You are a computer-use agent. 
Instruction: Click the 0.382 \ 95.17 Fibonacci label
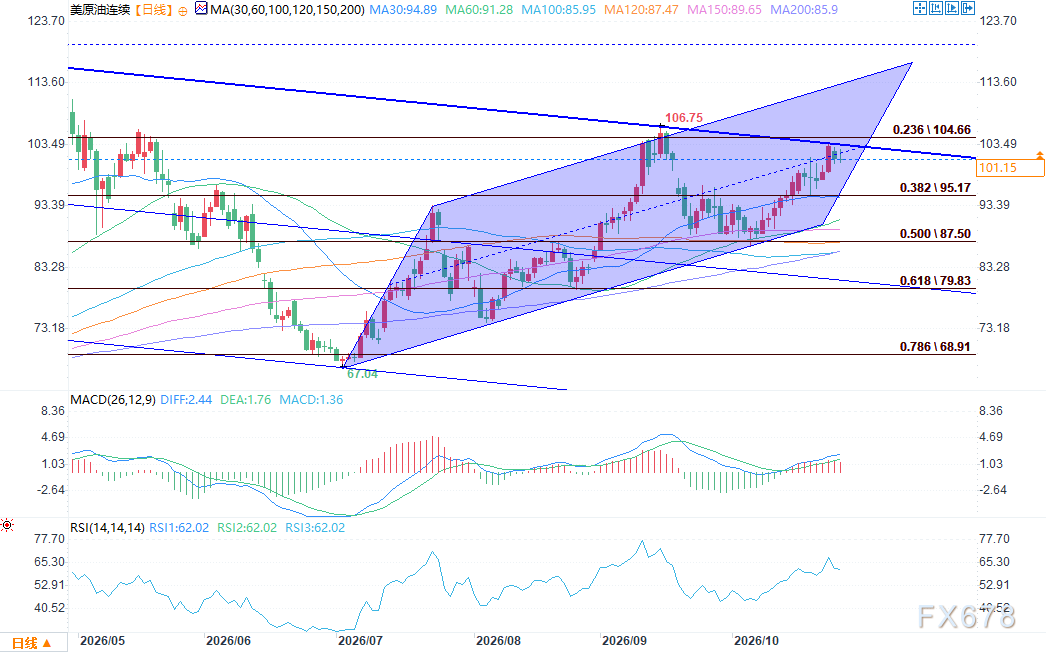pyautogui.click(x=935, y=188)
